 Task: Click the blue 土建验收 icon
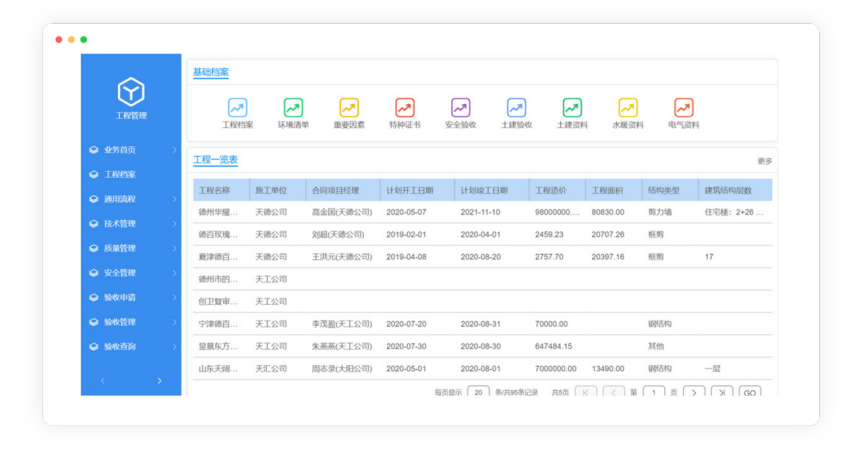[x=516, y=108]
